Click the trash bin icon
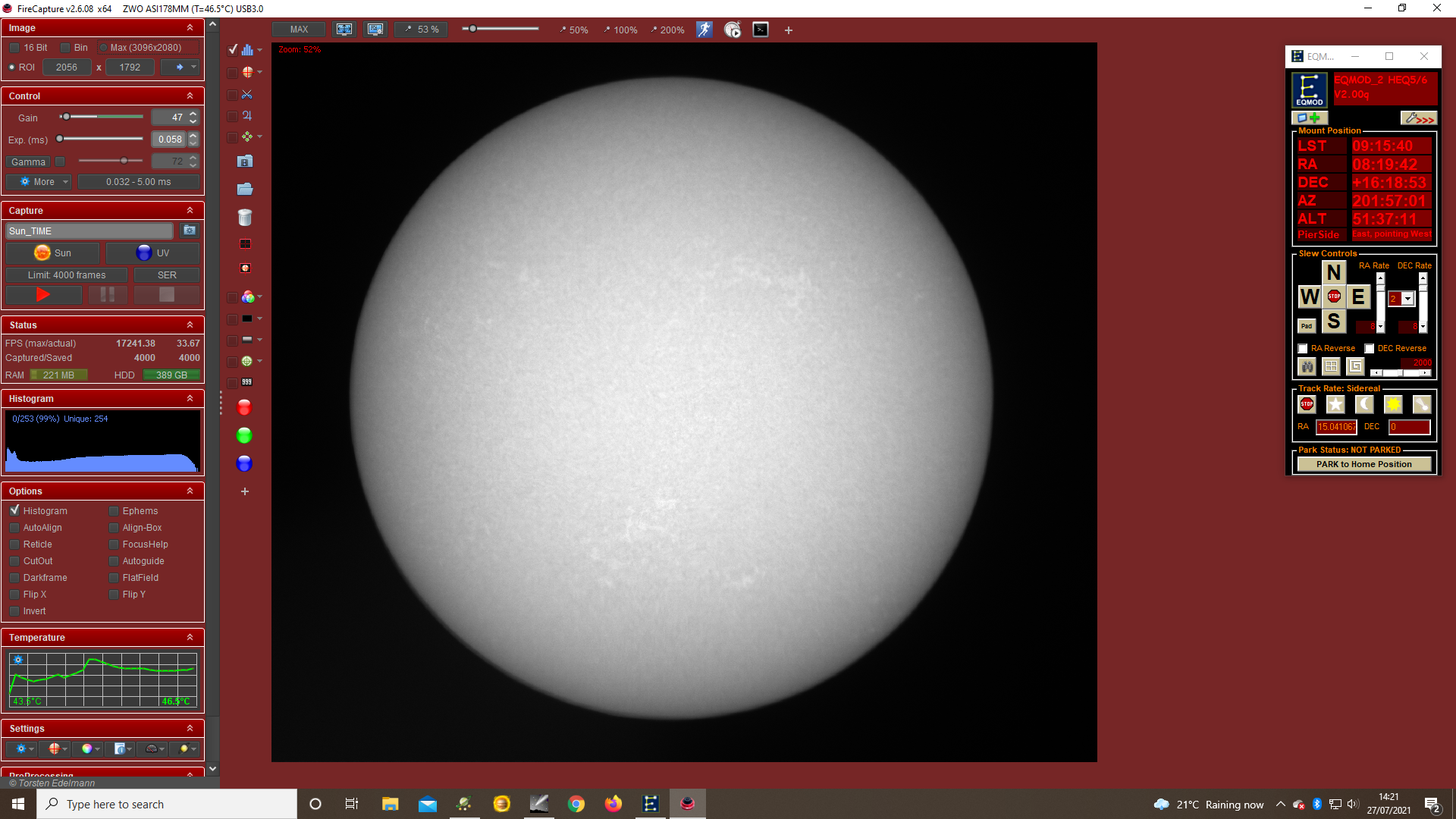The image size is (1456, 819). click(x=244, y=218)
